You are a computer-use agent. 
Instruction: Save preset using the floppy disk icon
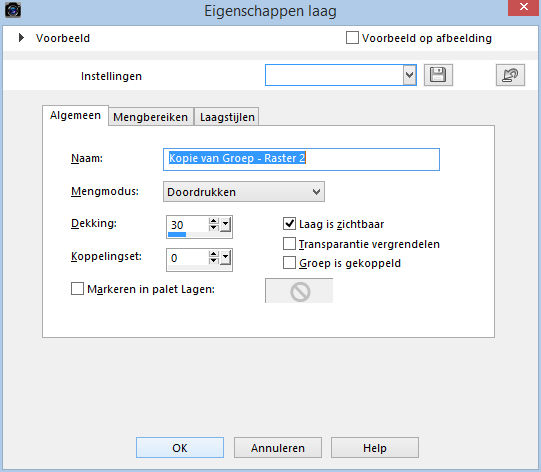[438, 75]
